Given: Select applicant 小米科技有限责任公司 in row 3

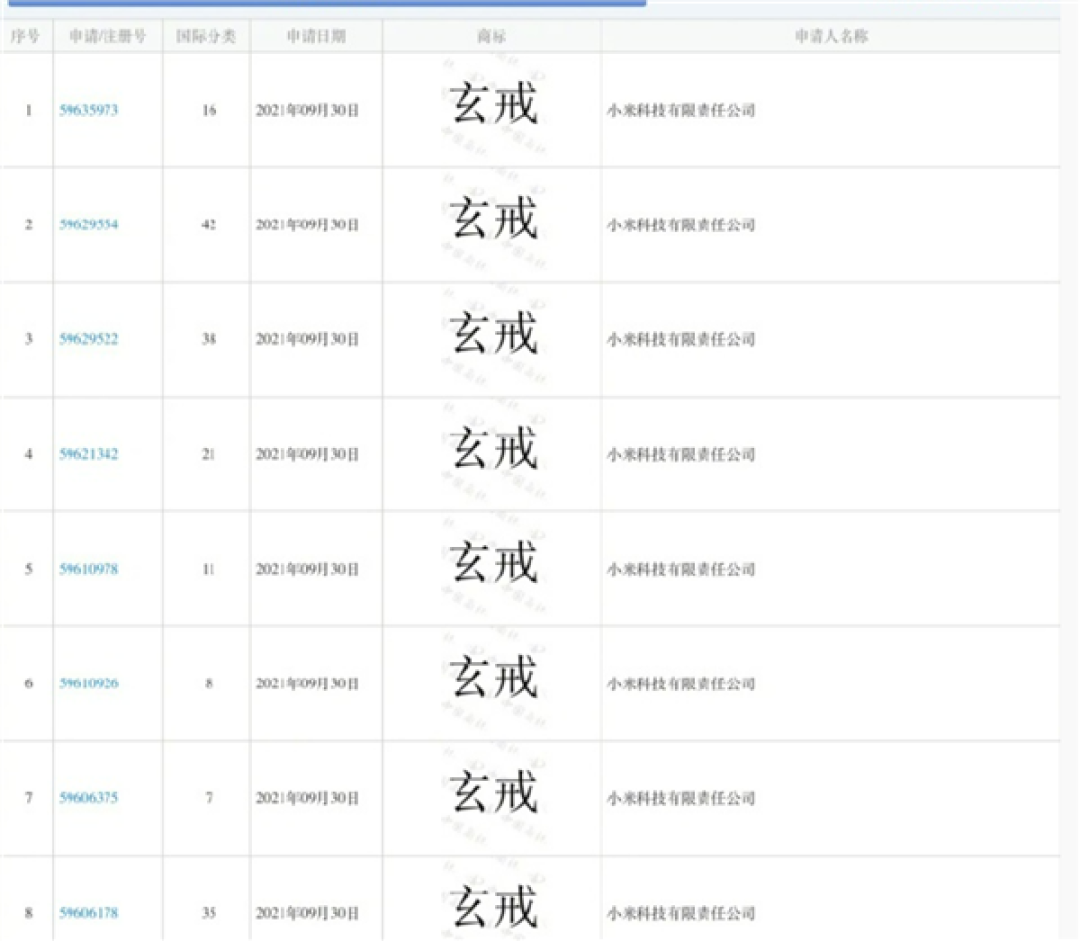Looking at the screenshot, I should 681,339.
